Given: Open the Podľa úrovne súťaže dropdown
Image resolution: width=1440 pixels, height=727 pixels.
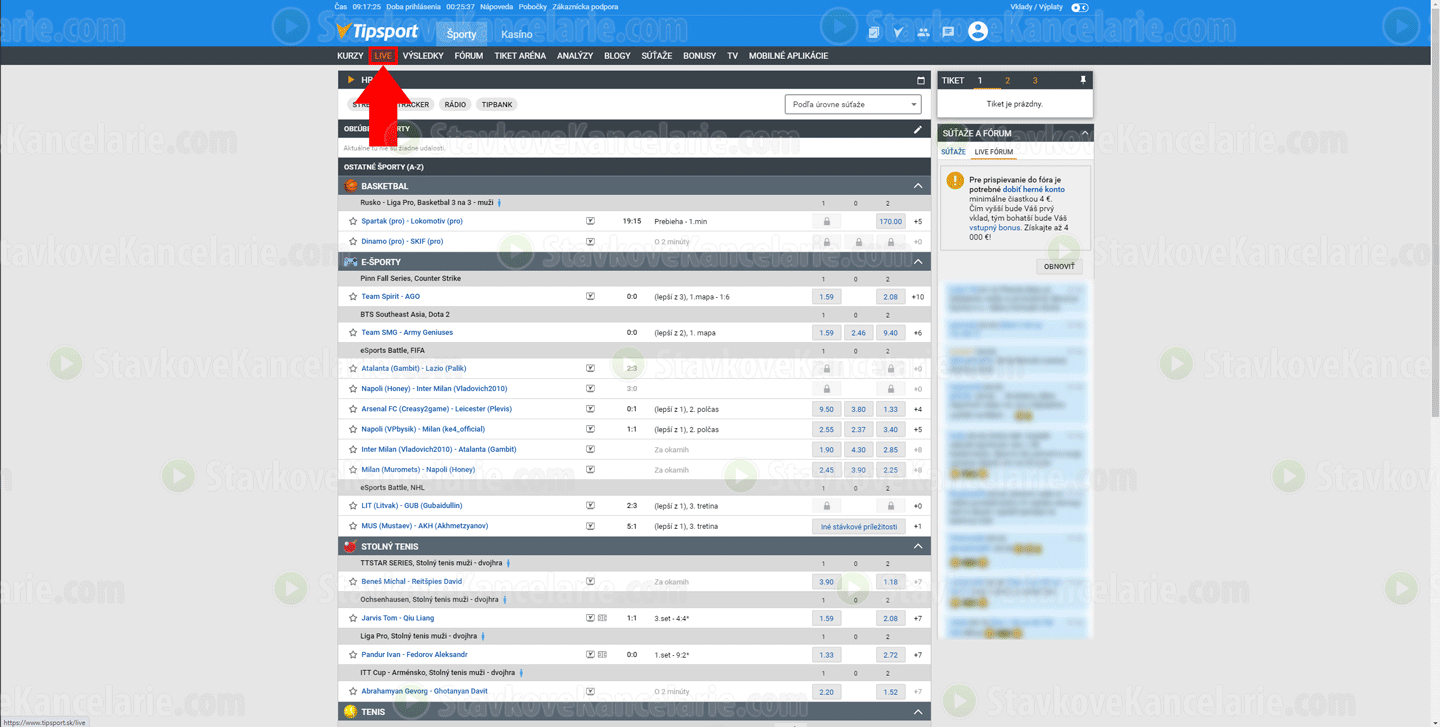Looking at the screenshot, I should (x=852, y=104).
